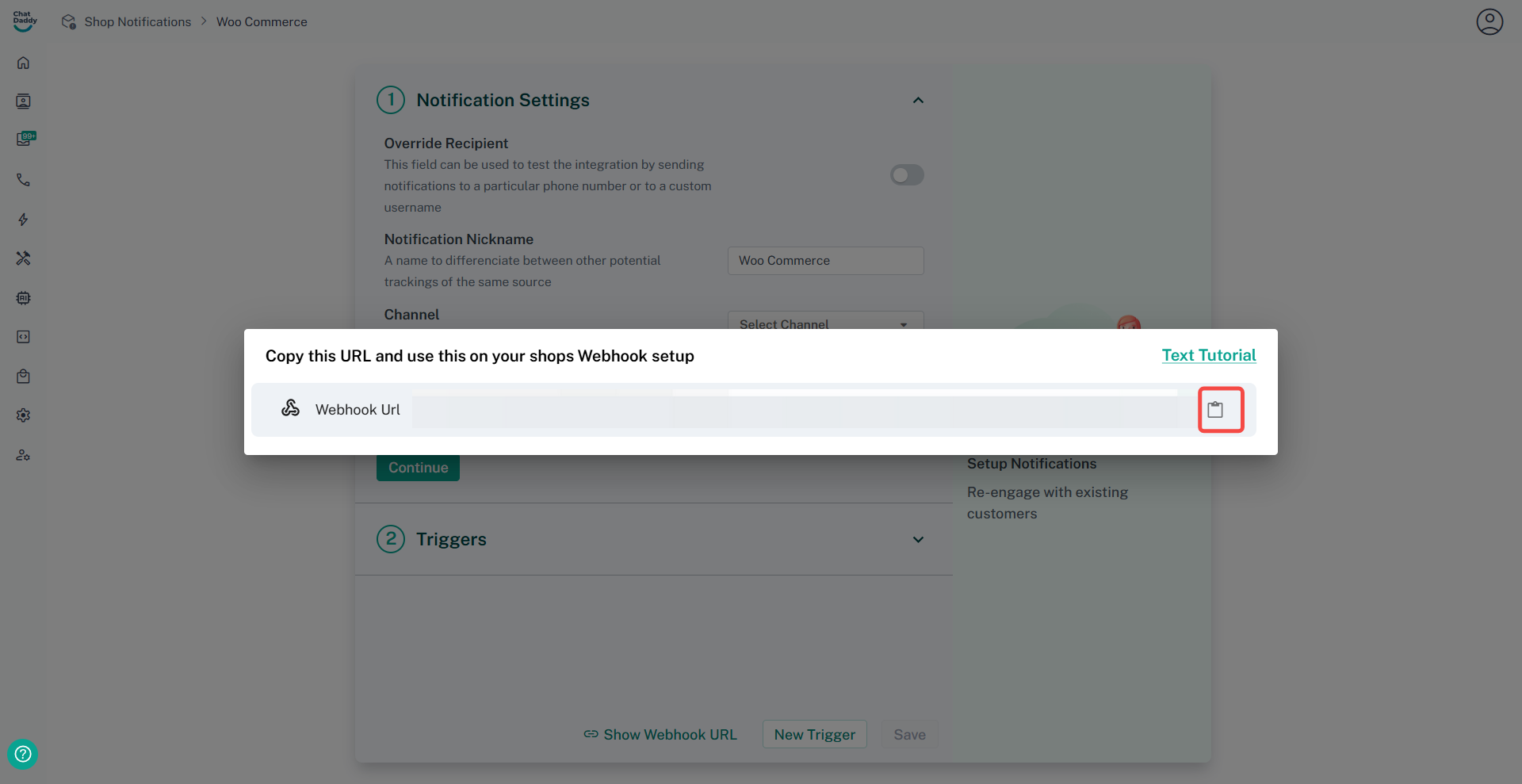Viewport: 1522px width, 784px height.
Task: Open the help question mark button
Action: click(23, 754)
